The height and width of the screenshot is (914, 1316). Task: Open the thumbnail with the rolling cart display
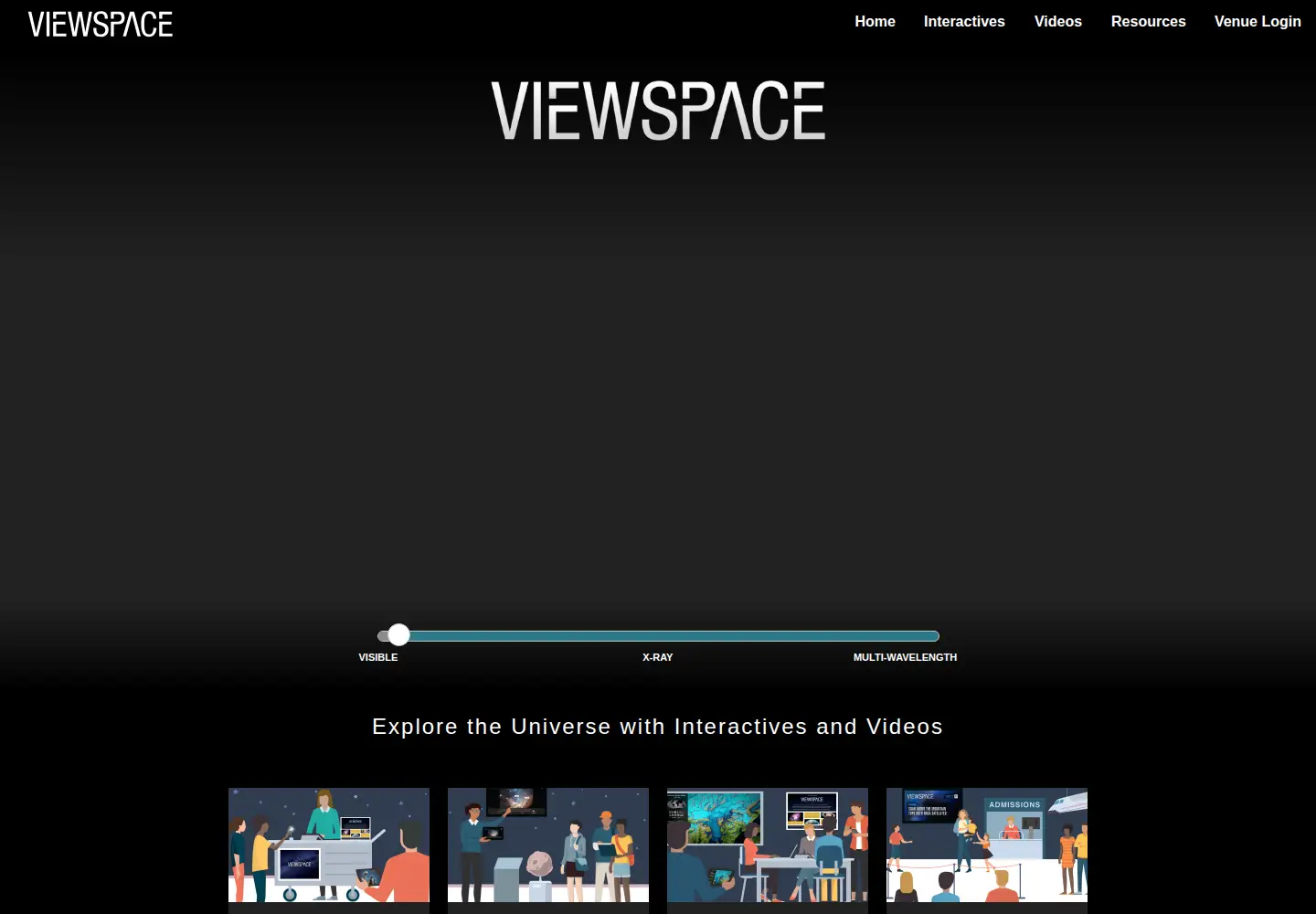(329, 845)
